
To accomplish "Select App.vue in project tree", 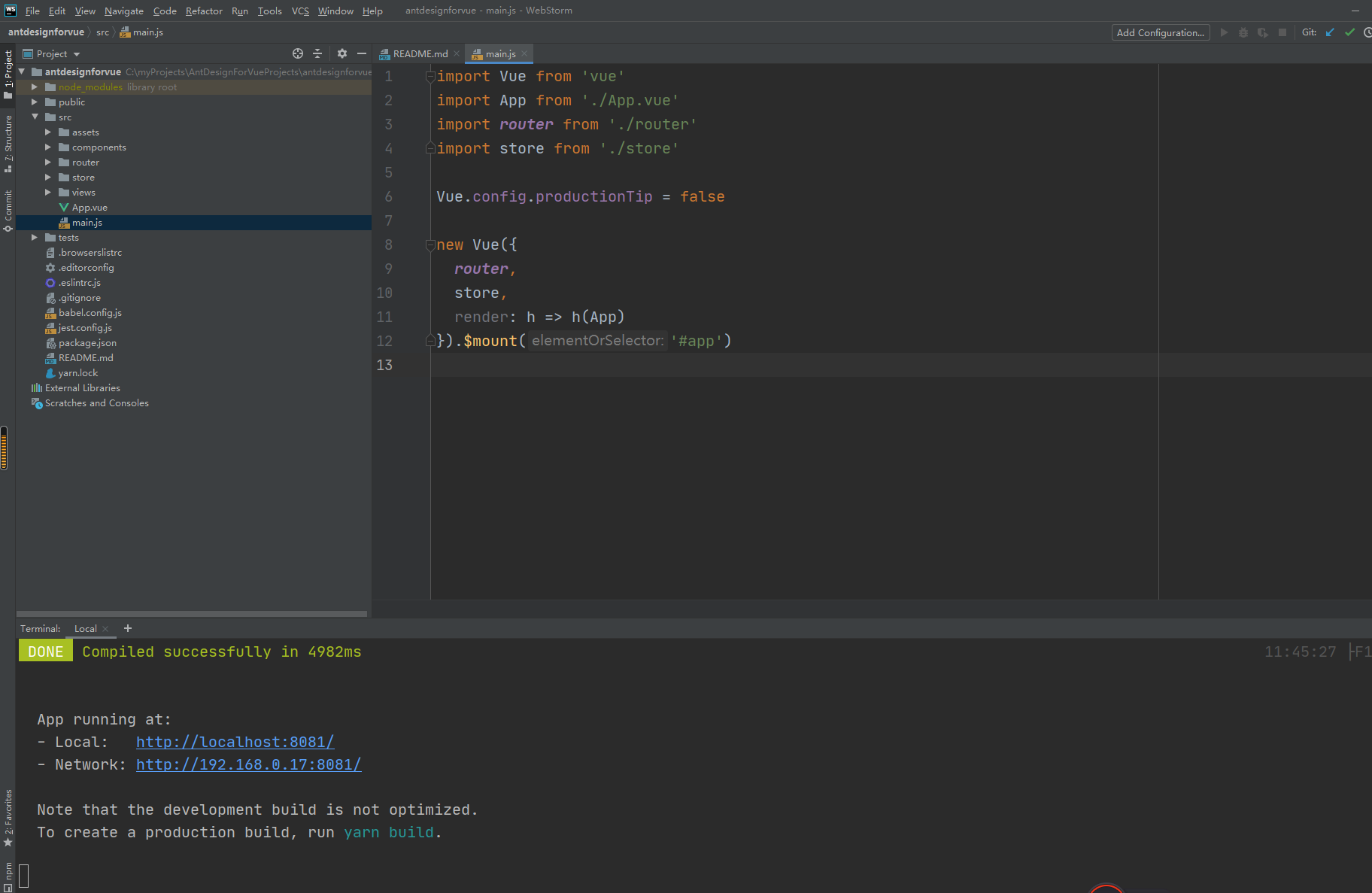I will (x=90, y=207).
